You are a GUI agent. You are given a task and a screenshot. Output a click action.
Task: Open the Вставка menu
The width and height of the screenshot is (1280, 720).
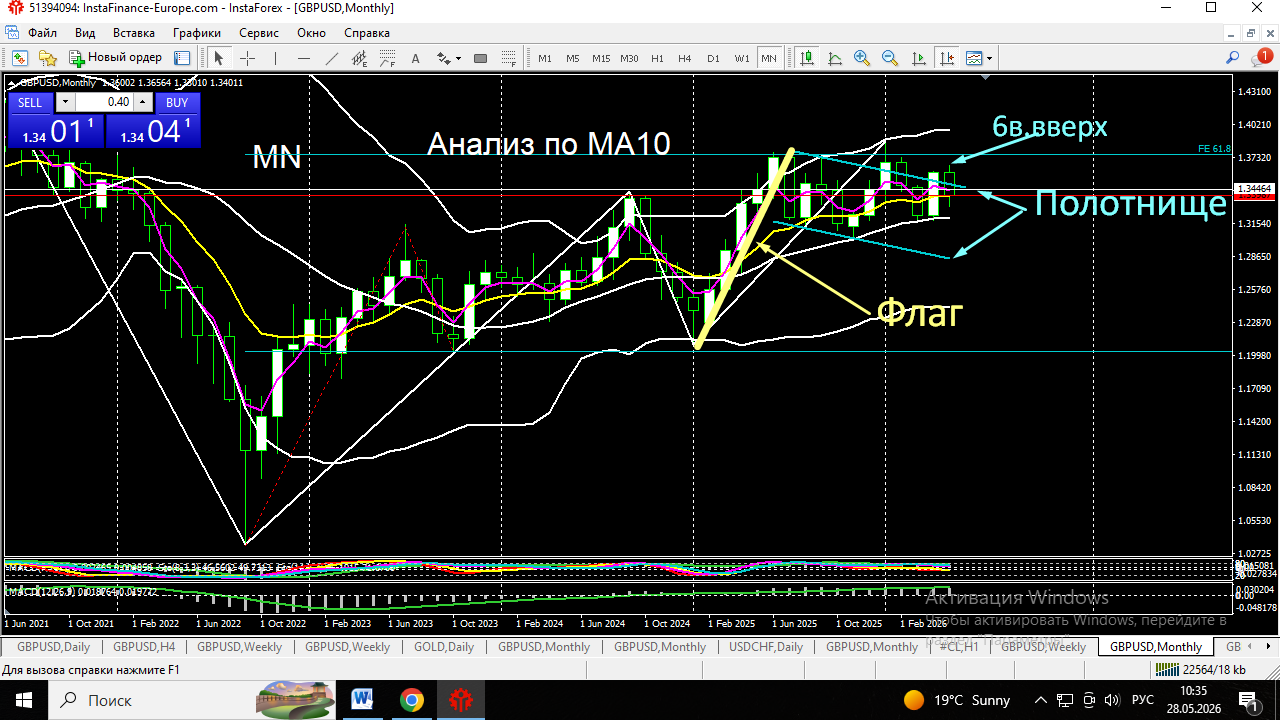[x=133, y=33]
